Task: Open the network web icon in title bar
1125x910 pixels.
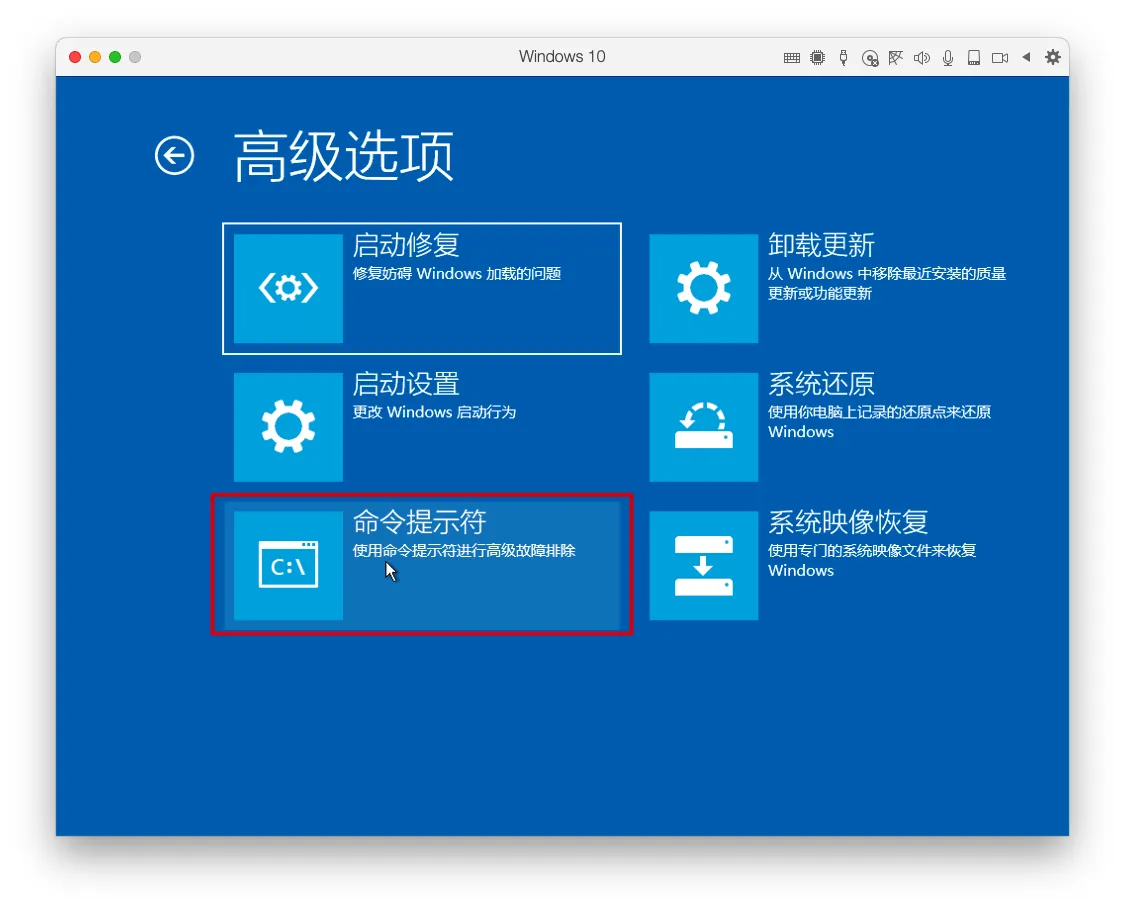Action: [x=895, y=57]
